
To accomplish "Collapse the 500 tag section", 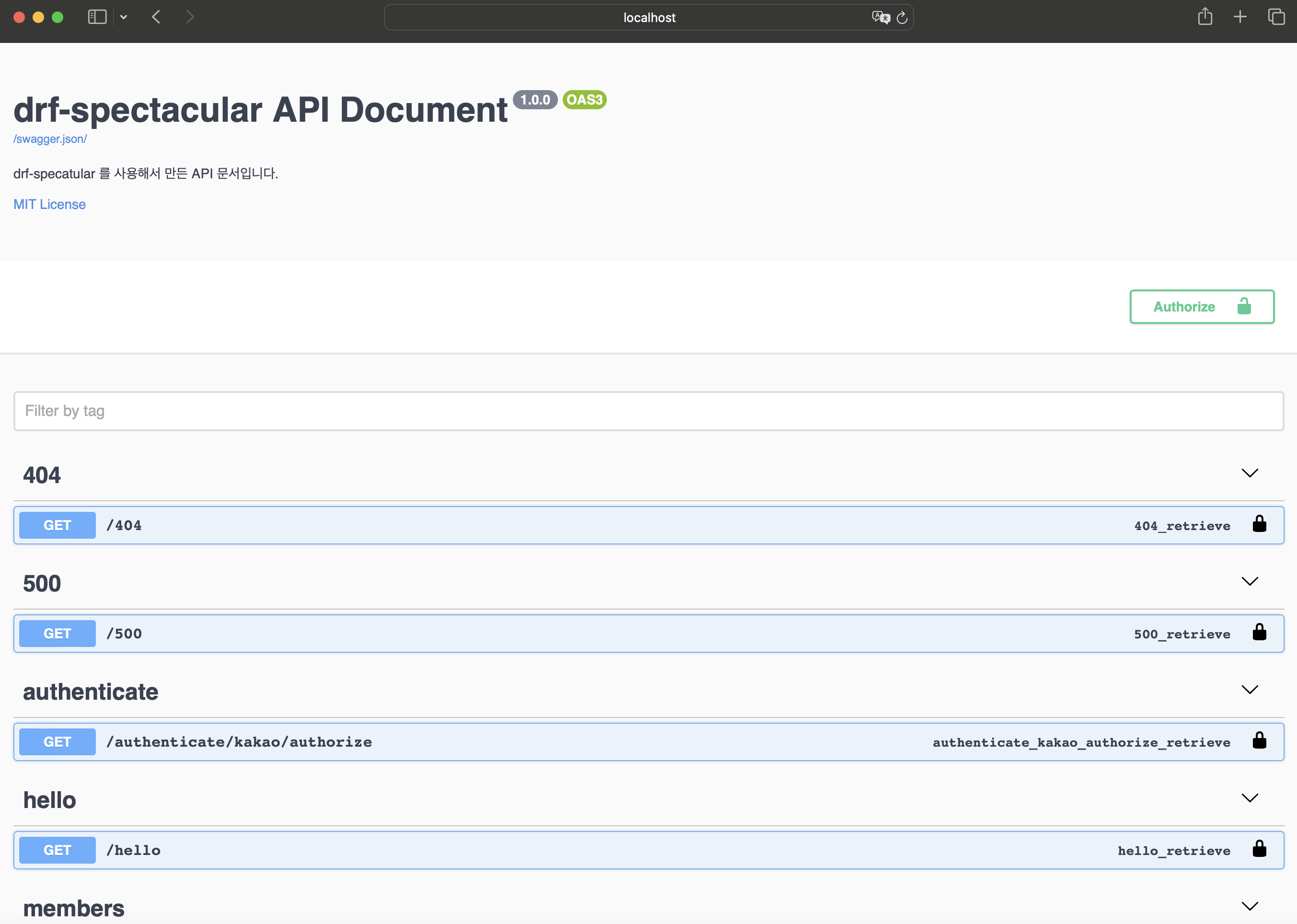I will (1249, 581).
